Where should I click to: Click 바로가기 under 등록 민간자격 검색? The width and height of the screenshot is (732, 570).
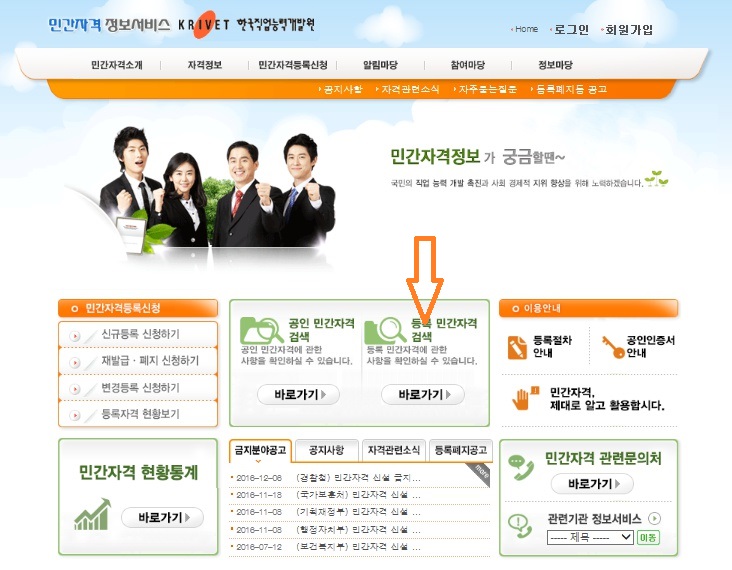point(422,395)
